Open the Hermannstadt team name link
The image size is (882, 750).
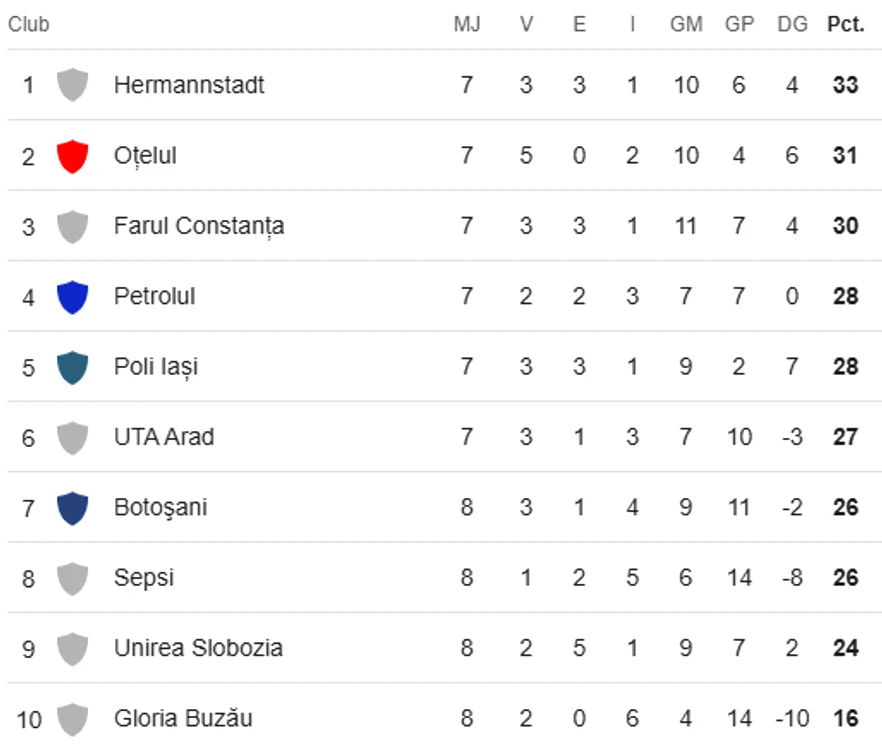[189, 85]
